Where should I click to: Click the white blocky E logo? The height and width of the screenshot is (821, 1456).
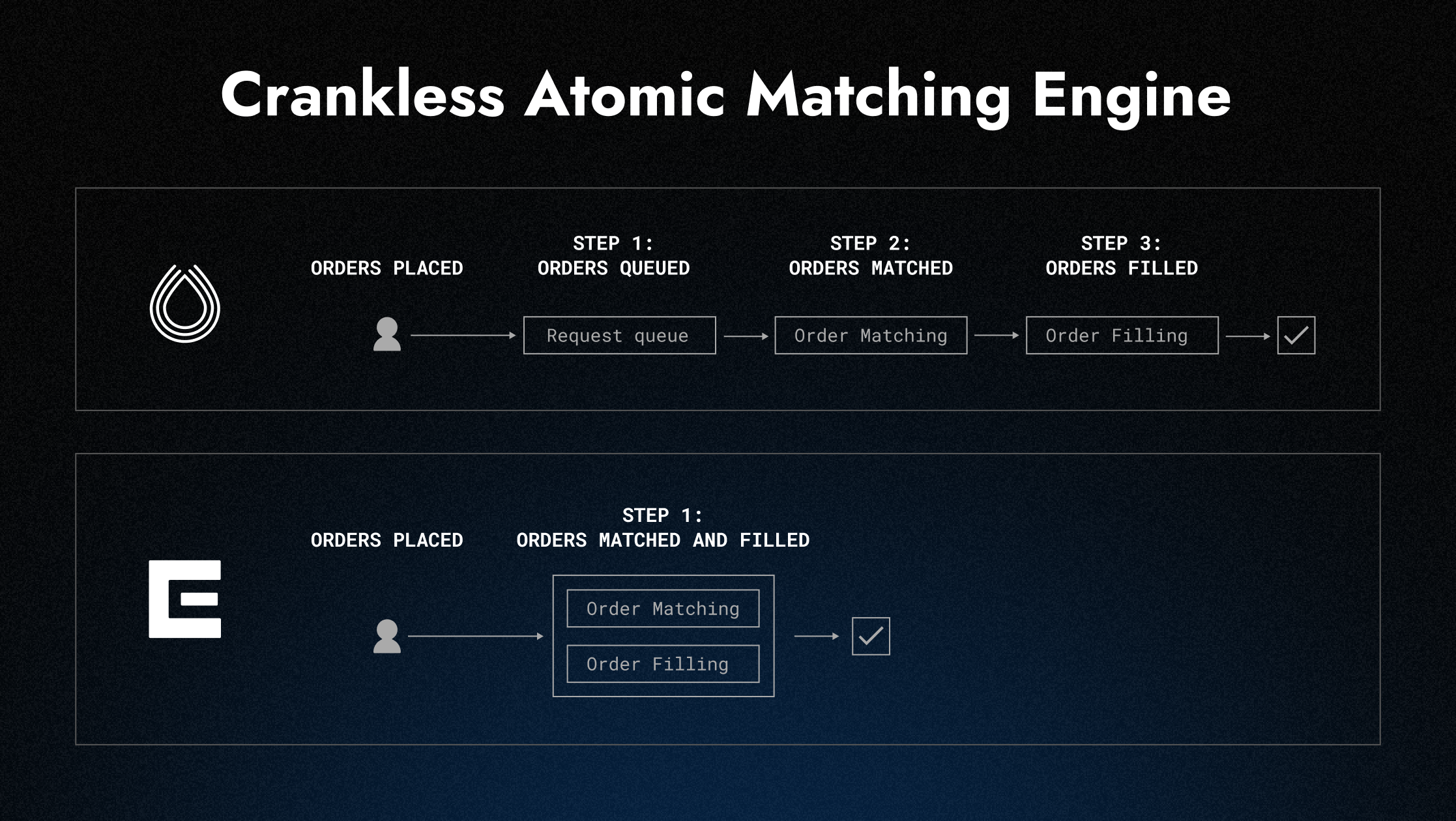[x=184, y=599]
